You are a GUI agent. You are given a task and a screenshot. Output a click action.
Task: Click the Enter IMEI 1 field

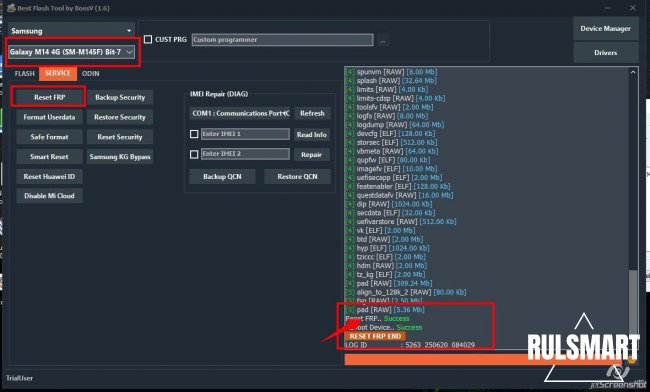[245, 134]
